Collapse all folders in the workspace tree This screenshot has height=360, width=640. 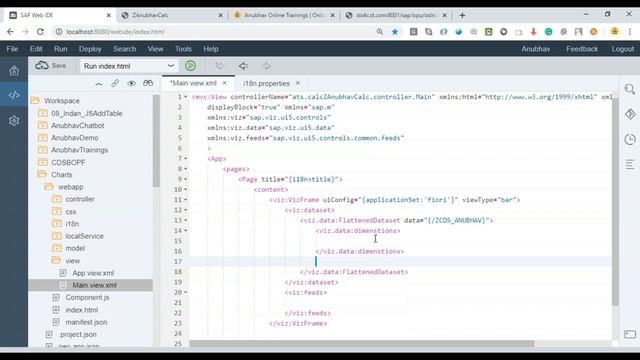point(99,83)
